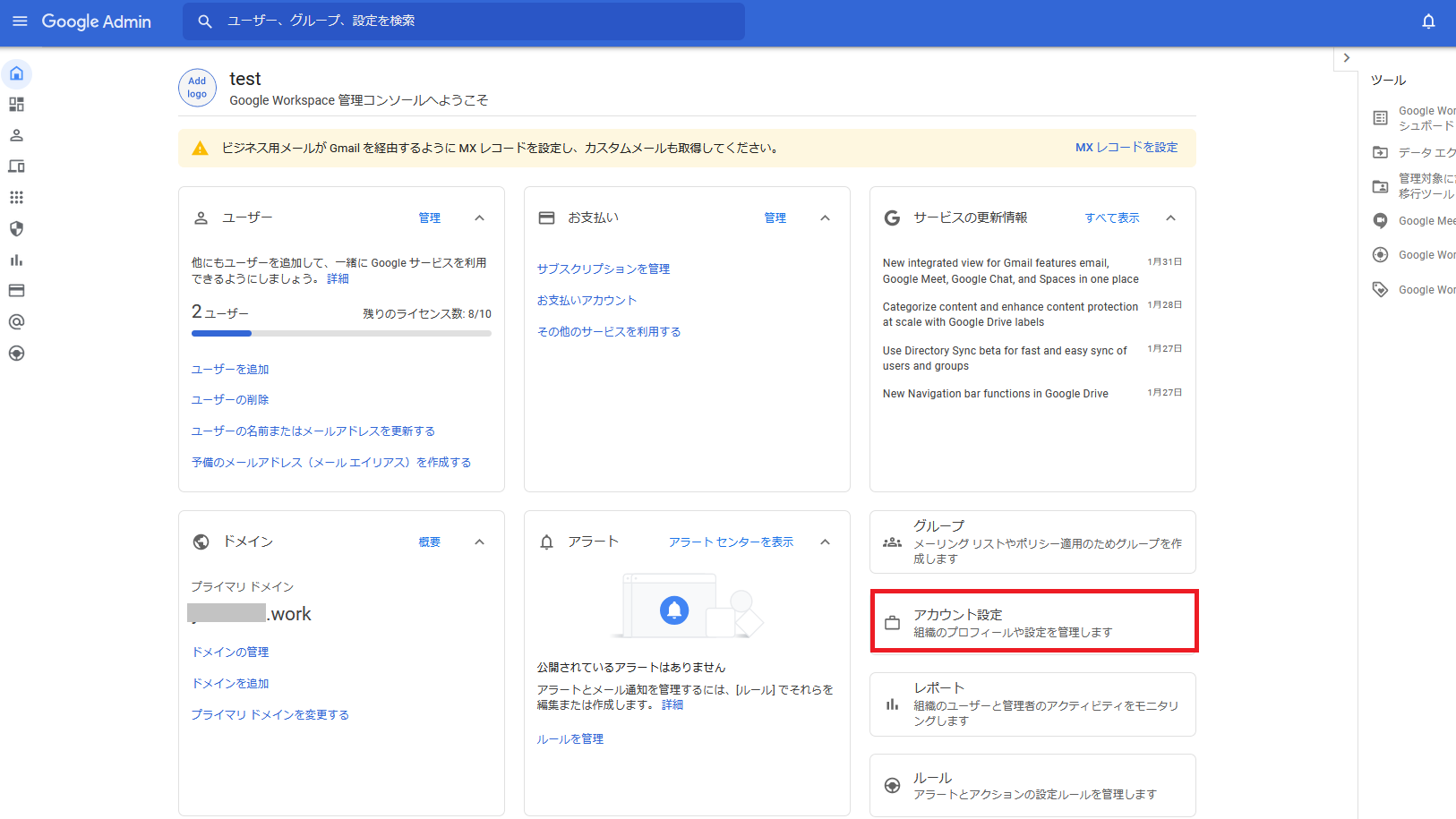This screenshot has width=1456, height=819.
Task: Open the Dashboard sidebar icon
Action: click(x=16, y=105)
